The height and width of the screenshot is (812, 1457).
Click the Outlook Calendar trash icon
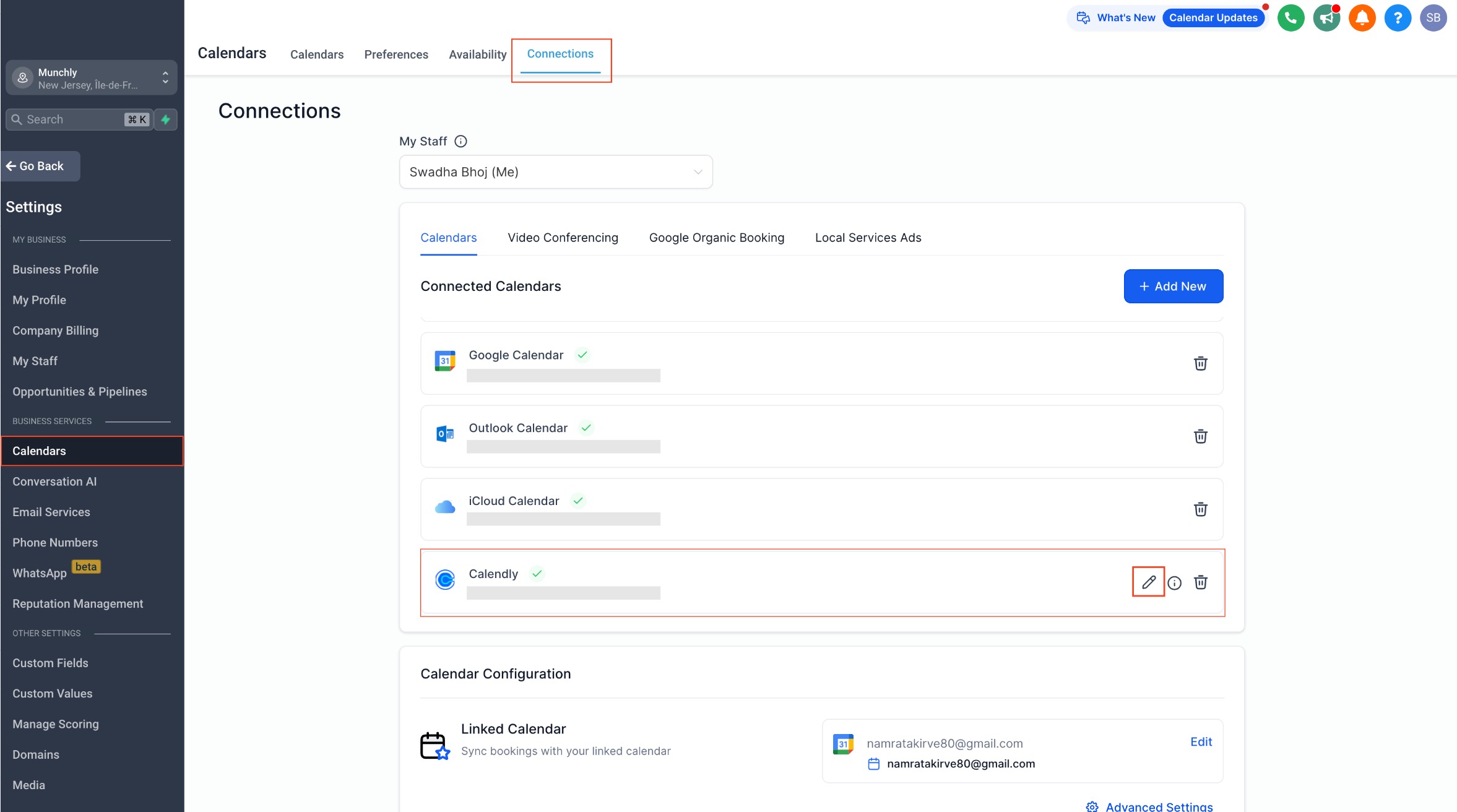point(1200,436)
